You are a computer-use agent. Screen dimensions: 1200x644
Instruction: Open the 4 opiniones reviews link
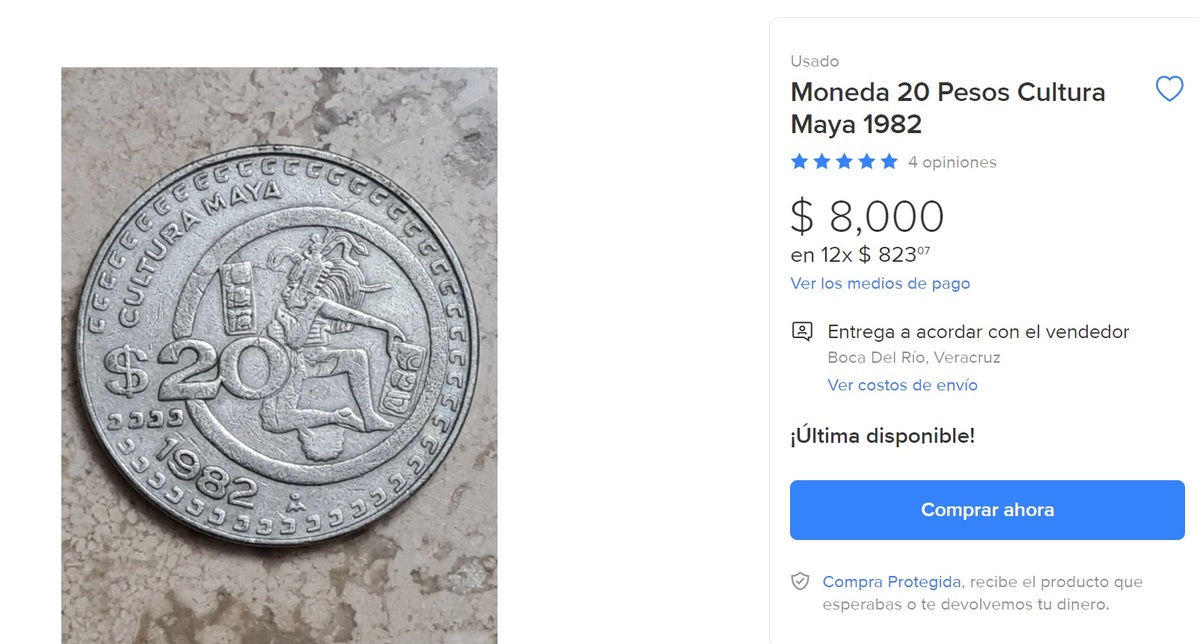[x=952, y=162]
